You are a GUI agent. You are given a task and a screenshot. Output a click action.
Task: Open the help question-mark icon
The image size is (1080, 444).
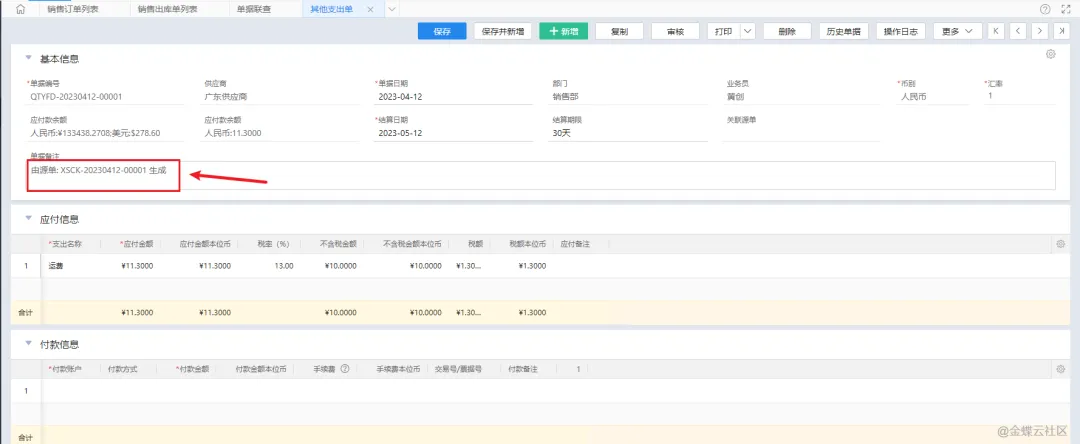(x=1045, y=9)
